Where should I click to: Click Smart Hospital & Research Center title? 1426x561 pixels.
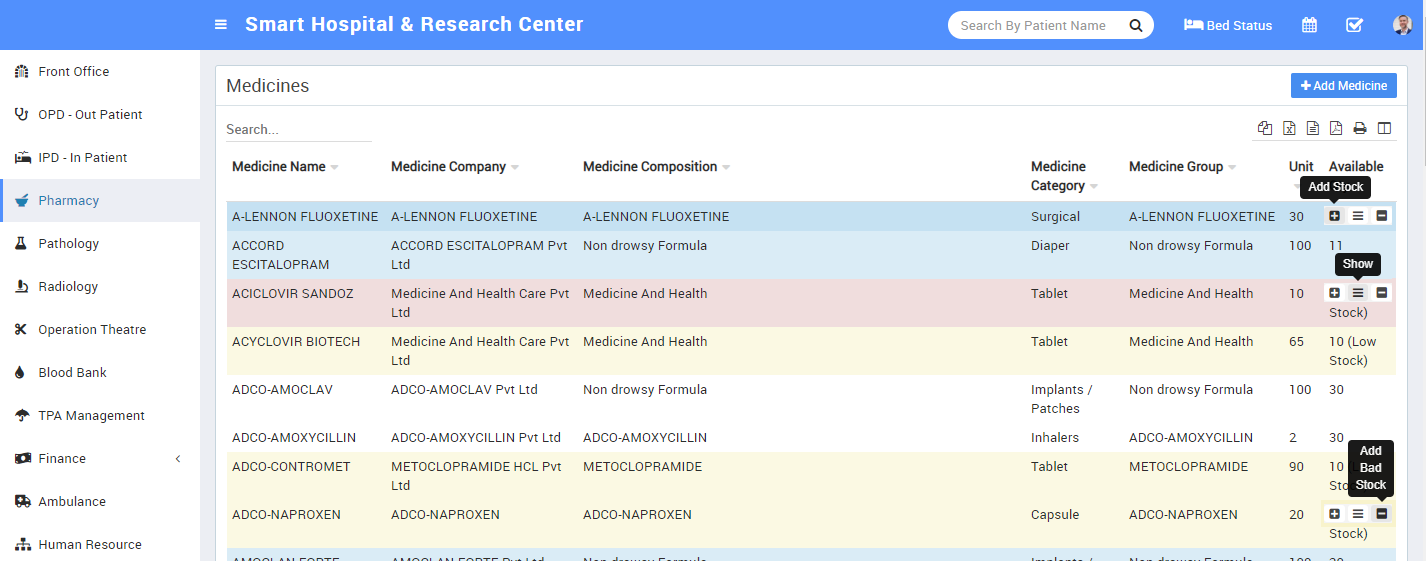click(414, 24)
